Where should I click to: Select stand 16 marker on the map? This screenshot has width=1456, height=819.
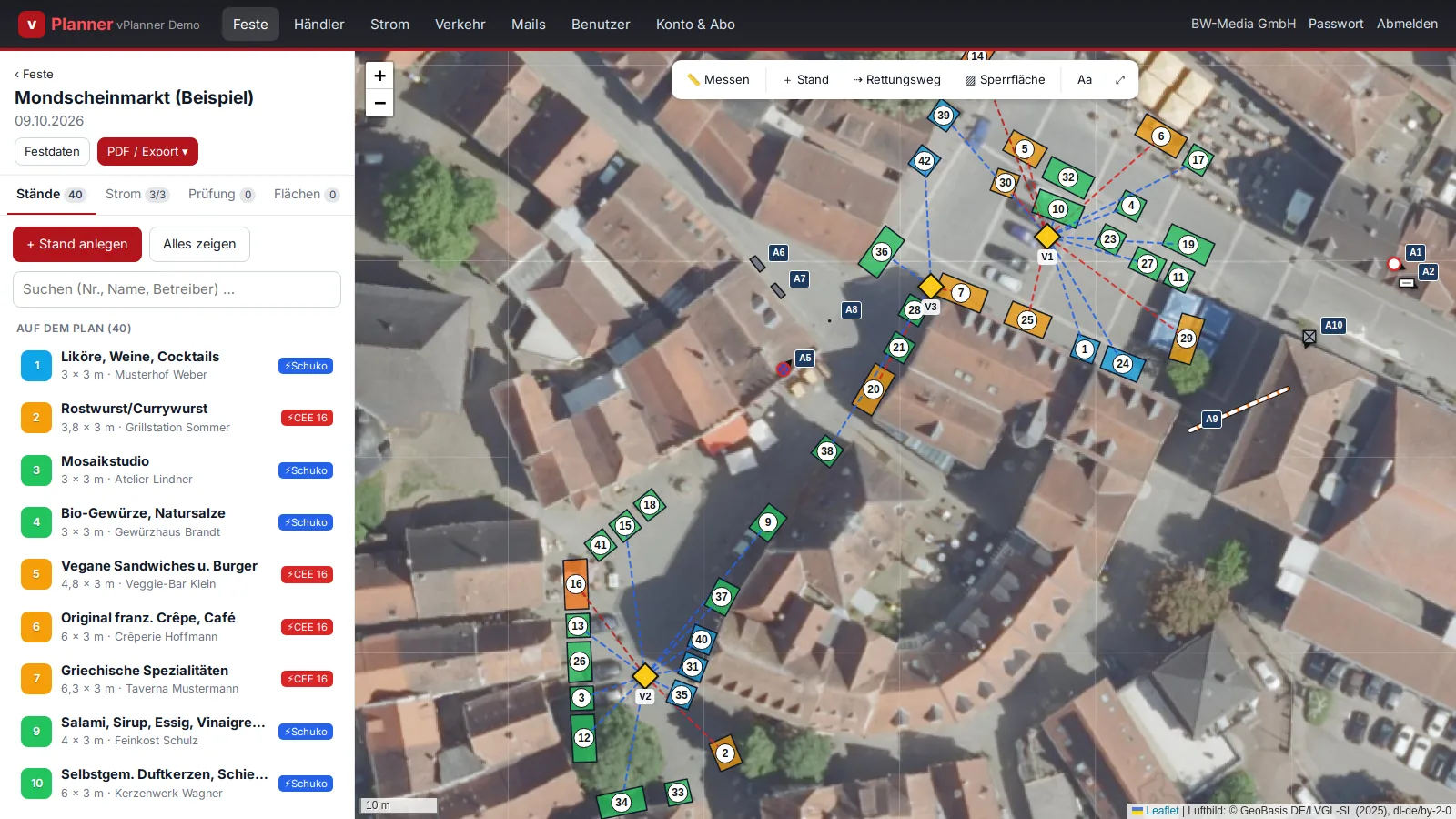tap(576, 584)
